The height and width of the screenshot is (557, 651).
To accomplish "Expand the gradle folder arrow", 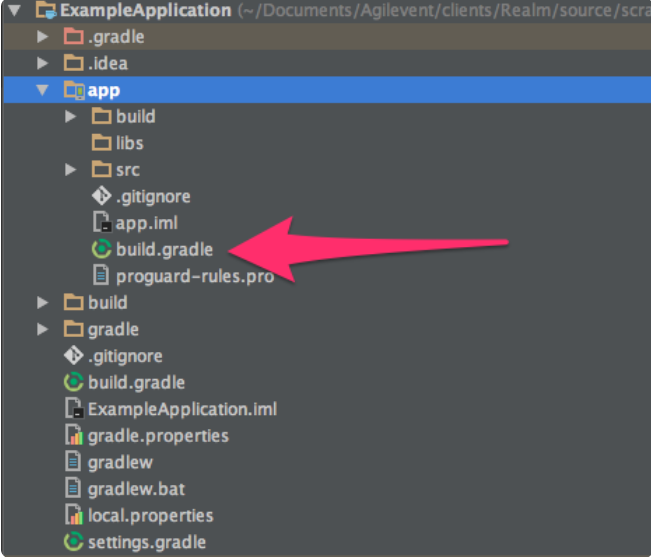I will (x=42, y=329).
